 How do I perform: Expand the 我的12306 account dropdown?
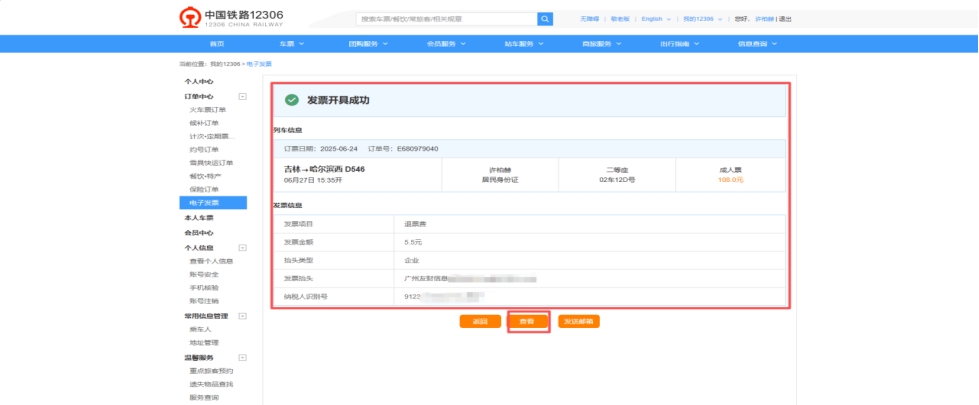click(x=702, y=19)
